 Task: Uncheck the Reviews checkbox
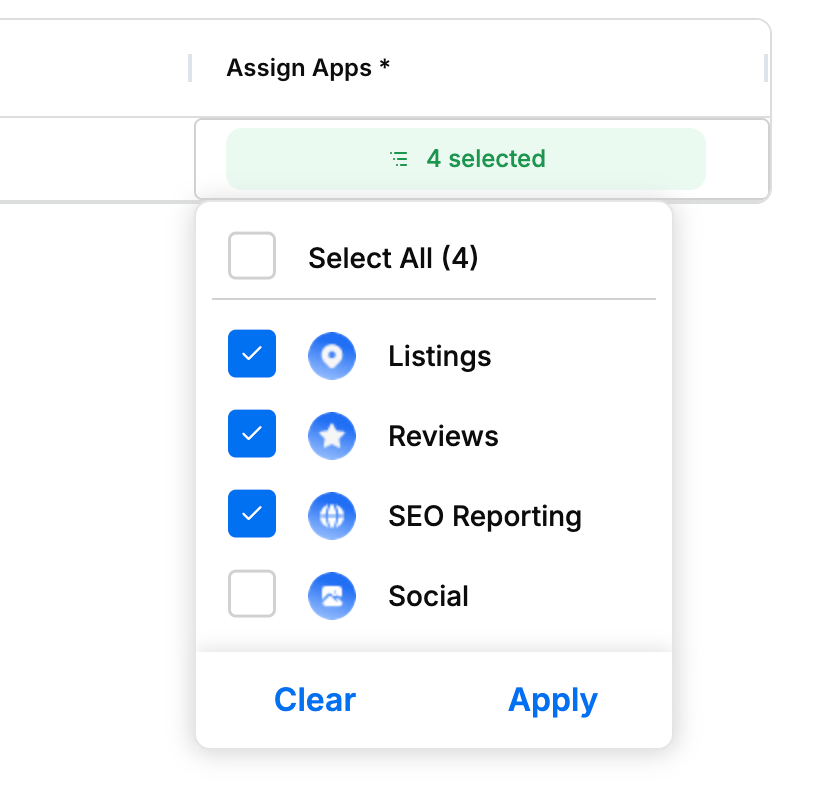click(252, 434)
